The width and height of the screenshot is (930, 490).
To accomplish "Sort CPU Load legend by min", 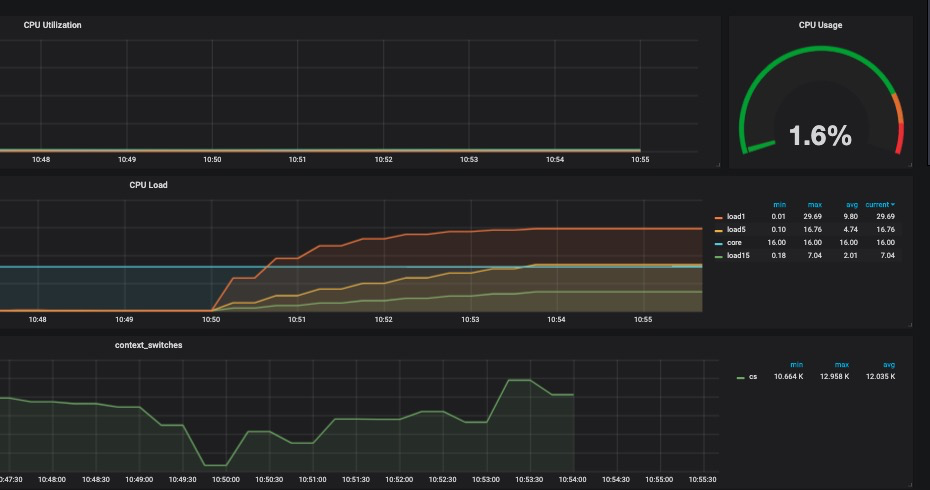I will 779,205.
